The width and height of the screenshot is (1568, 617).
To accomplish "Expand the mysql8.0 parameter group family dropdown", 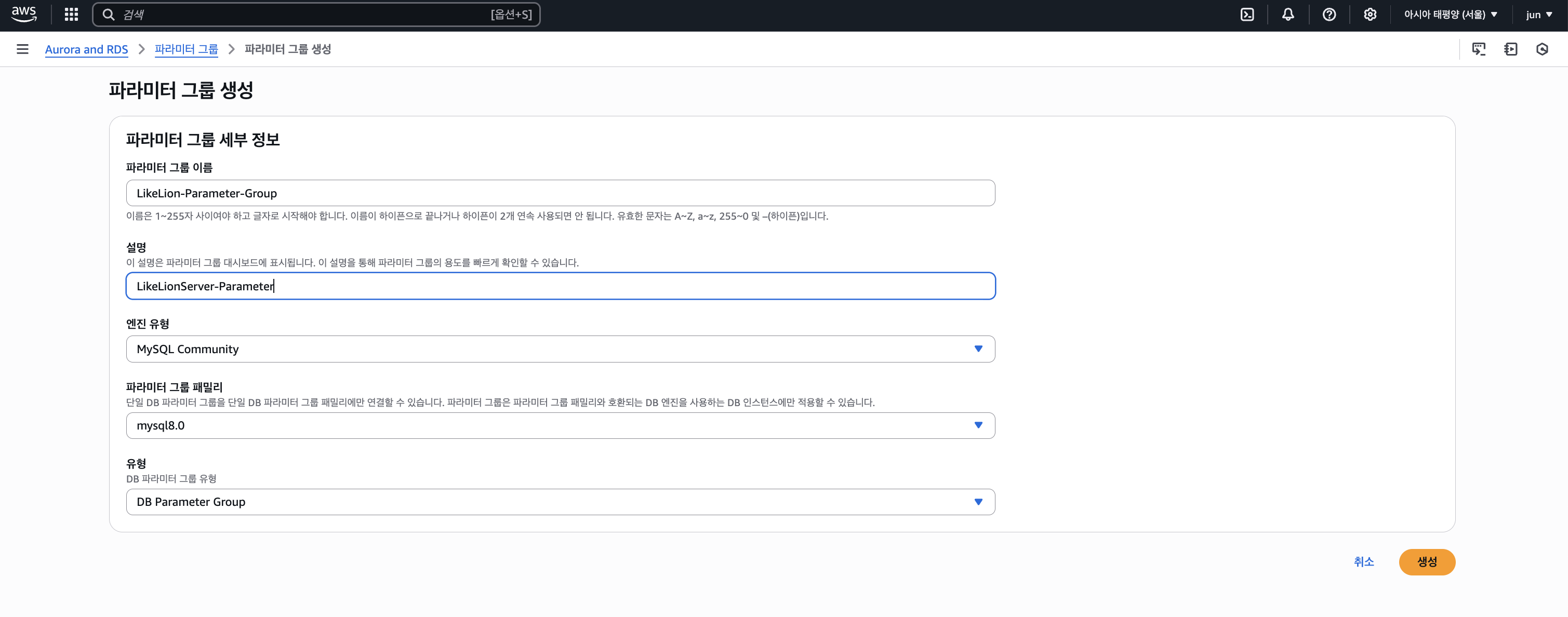I will pos(561,425).
